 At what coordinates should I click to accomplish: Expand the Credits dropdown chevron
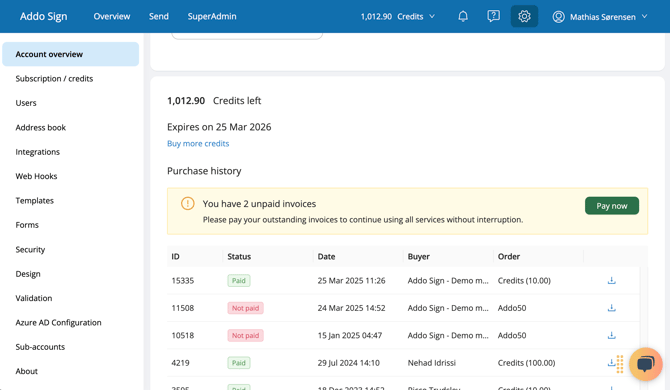[432, 17]
